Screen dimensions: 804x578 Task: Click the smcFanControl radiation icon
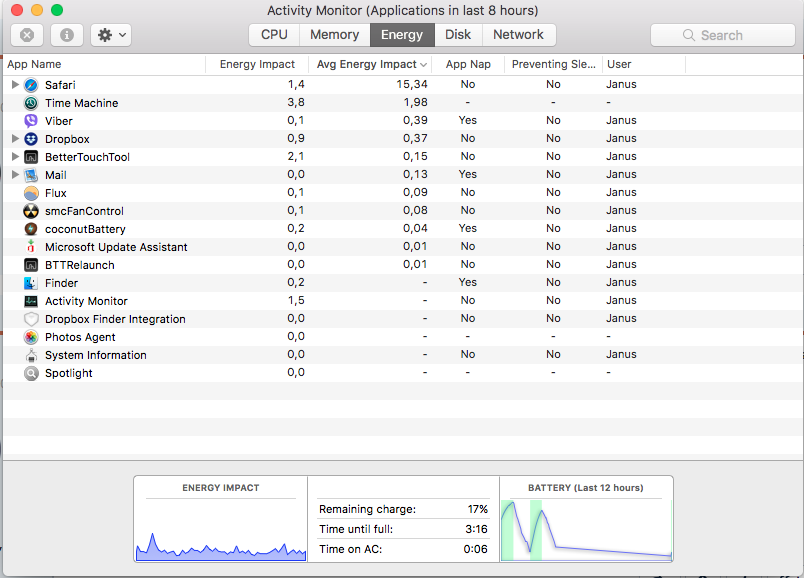(31, 211)
